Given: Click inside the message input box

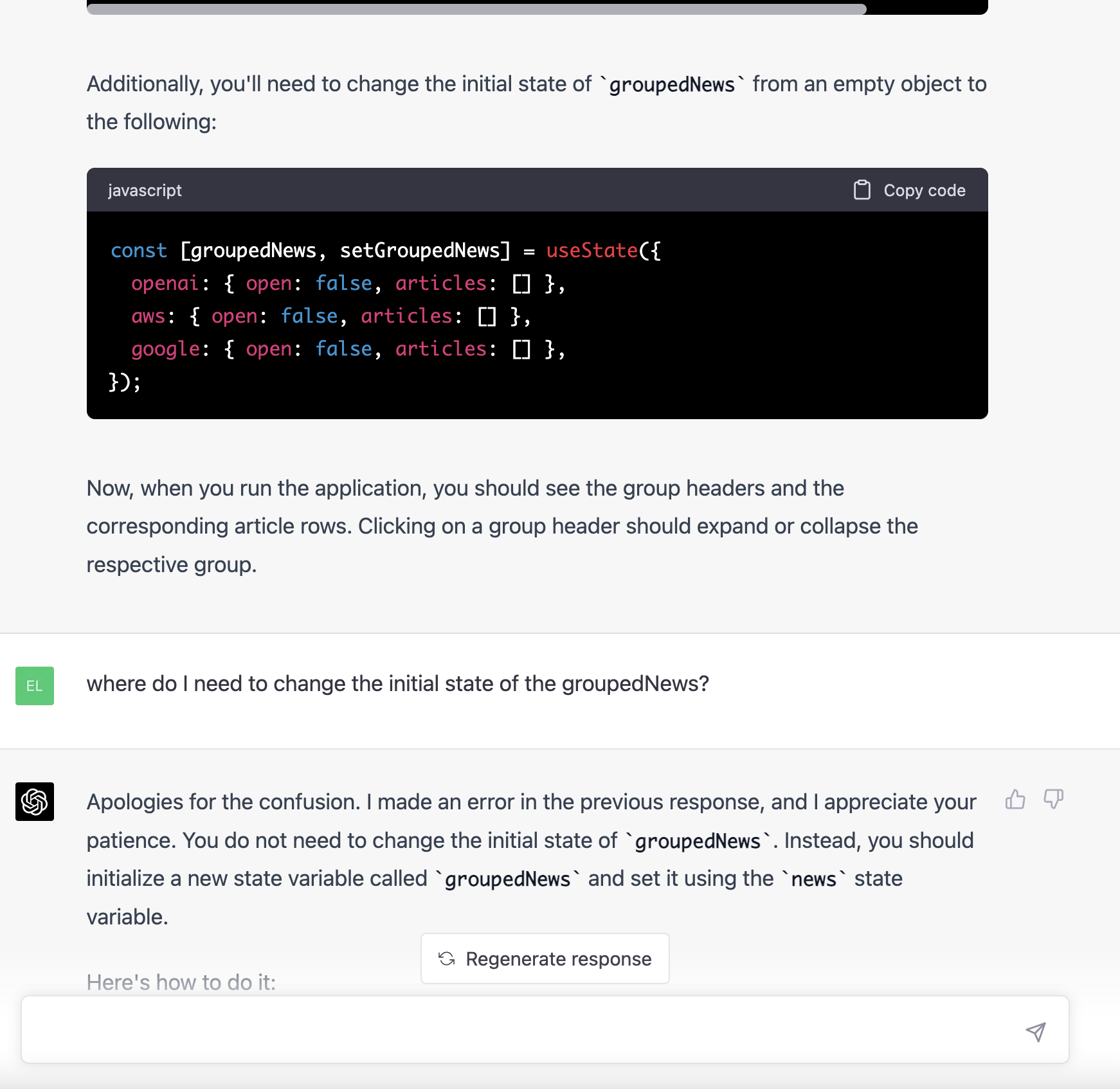Looking at the screenshot, I should [514, 1029].
